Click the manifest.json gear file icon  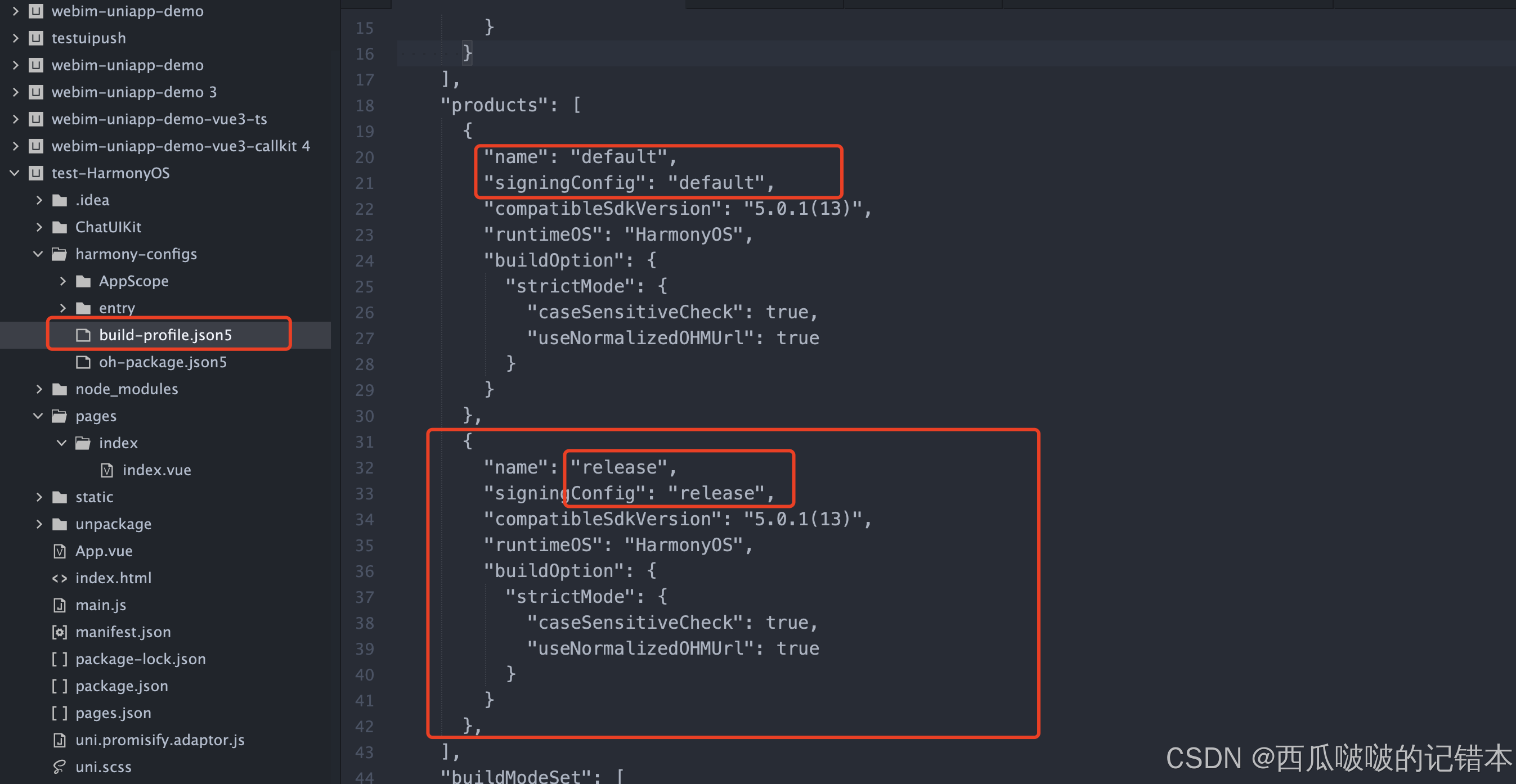(x=60, y=632)
